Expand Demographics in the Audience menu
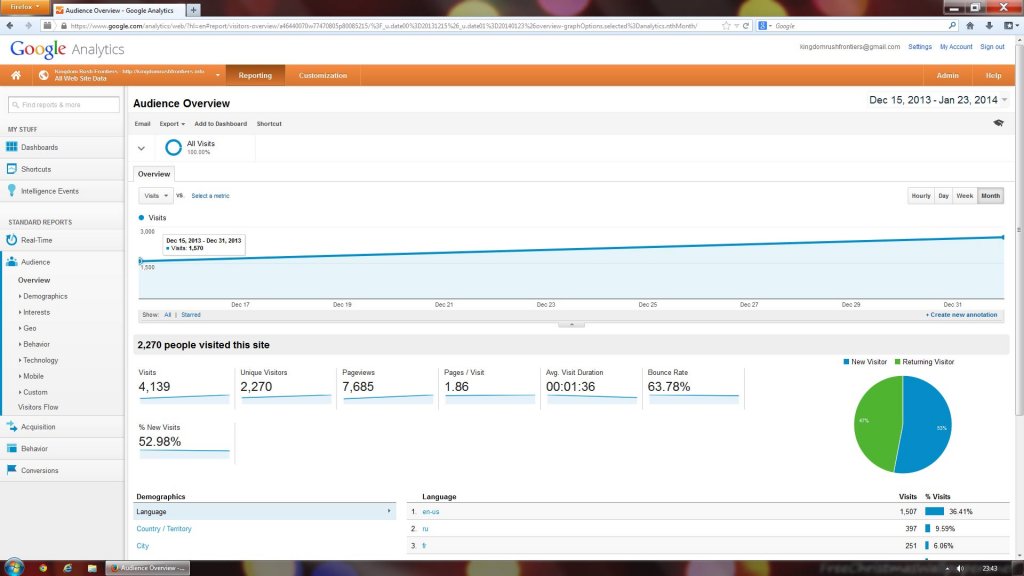1024x576 pixels. 43,296
